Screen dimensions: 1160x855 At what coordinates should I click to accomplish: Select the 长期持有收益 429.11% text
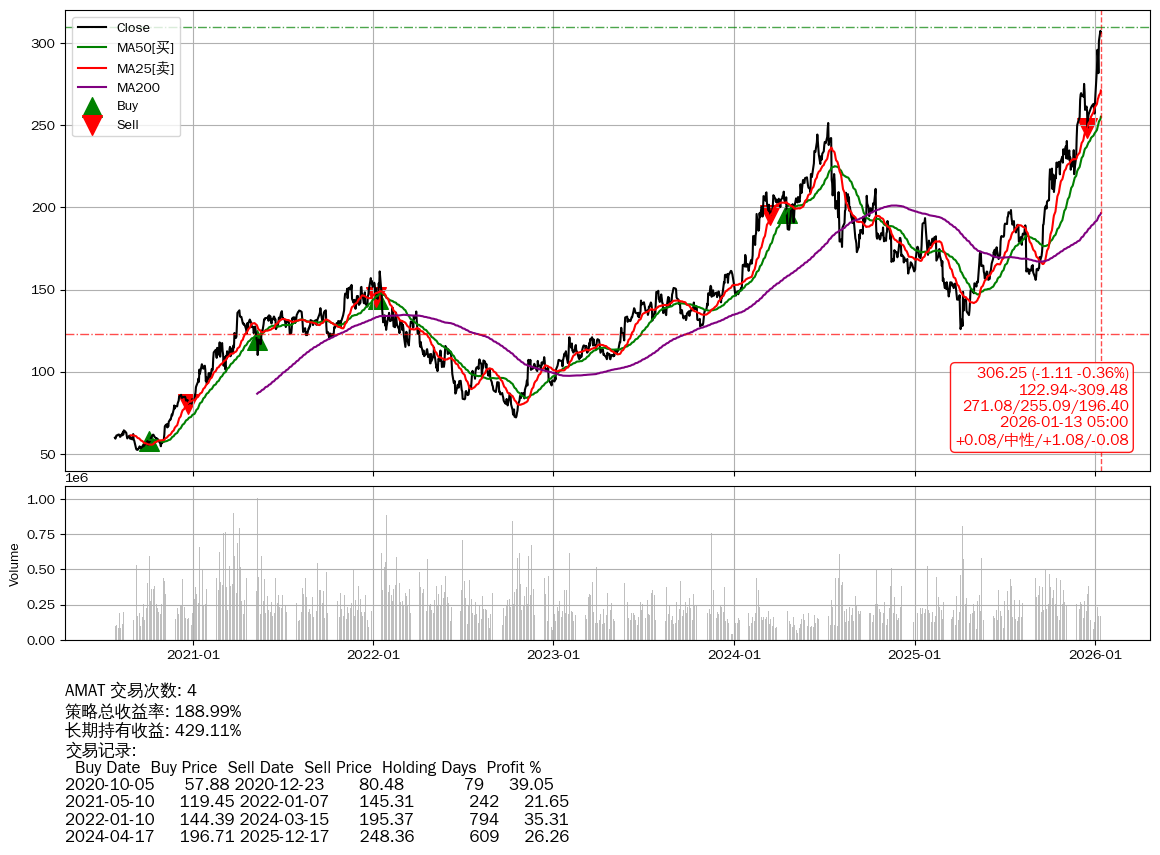click(153, 731)
